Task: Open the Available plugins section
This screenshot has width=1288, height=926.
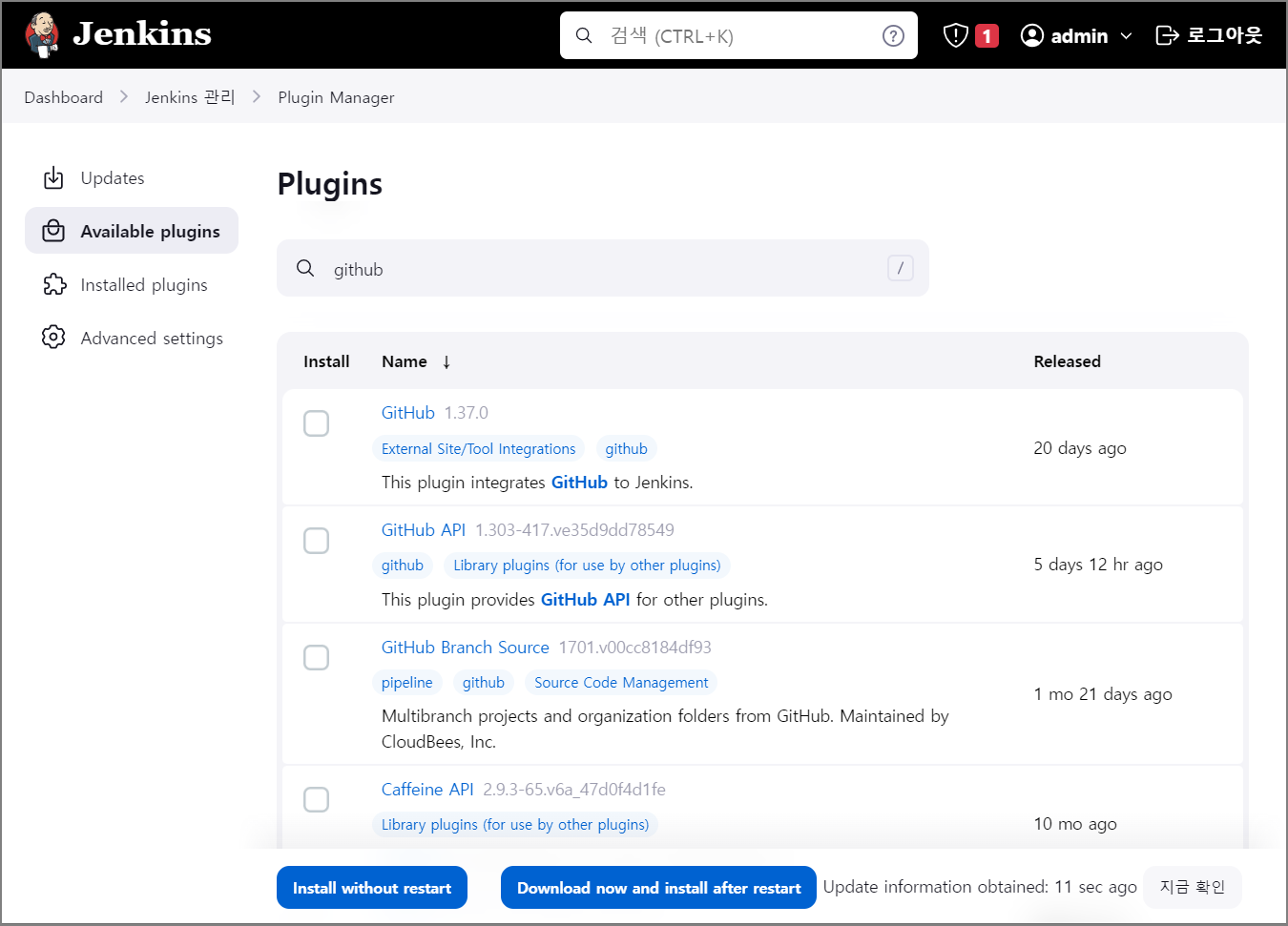Action: pyautogui.click(x=132, y=231)
